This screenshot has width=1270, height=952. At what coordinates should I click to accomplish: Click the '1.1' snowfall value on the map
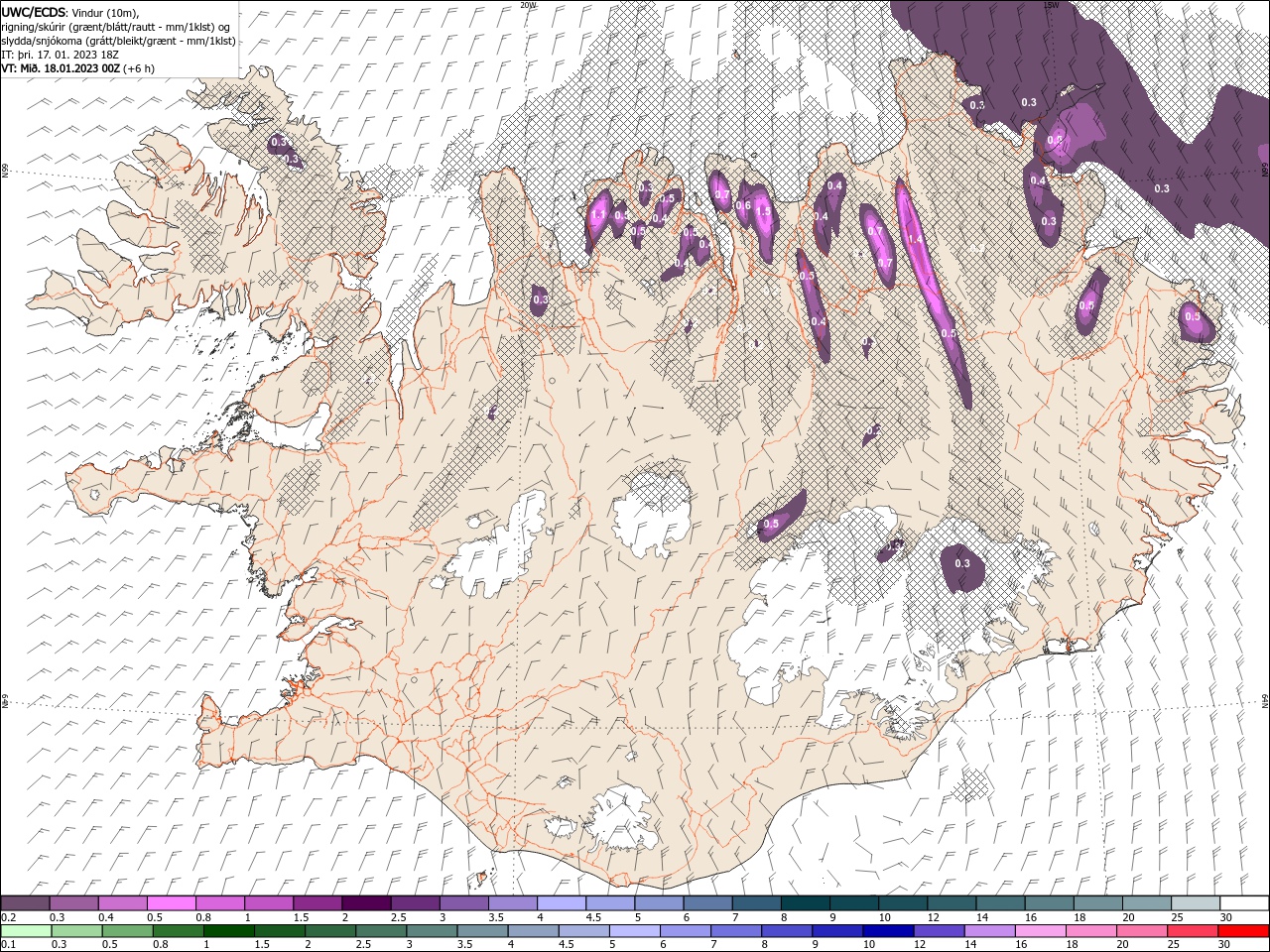[x=598, y=214]
